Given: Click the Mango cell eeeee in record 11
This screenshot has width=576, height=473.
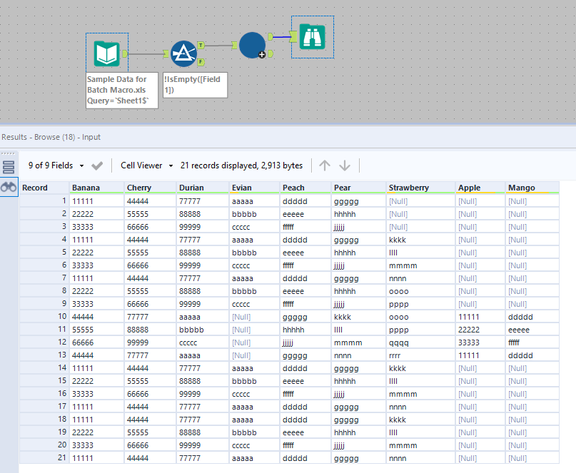Looking at the screenshot, I should click(532, 330).
